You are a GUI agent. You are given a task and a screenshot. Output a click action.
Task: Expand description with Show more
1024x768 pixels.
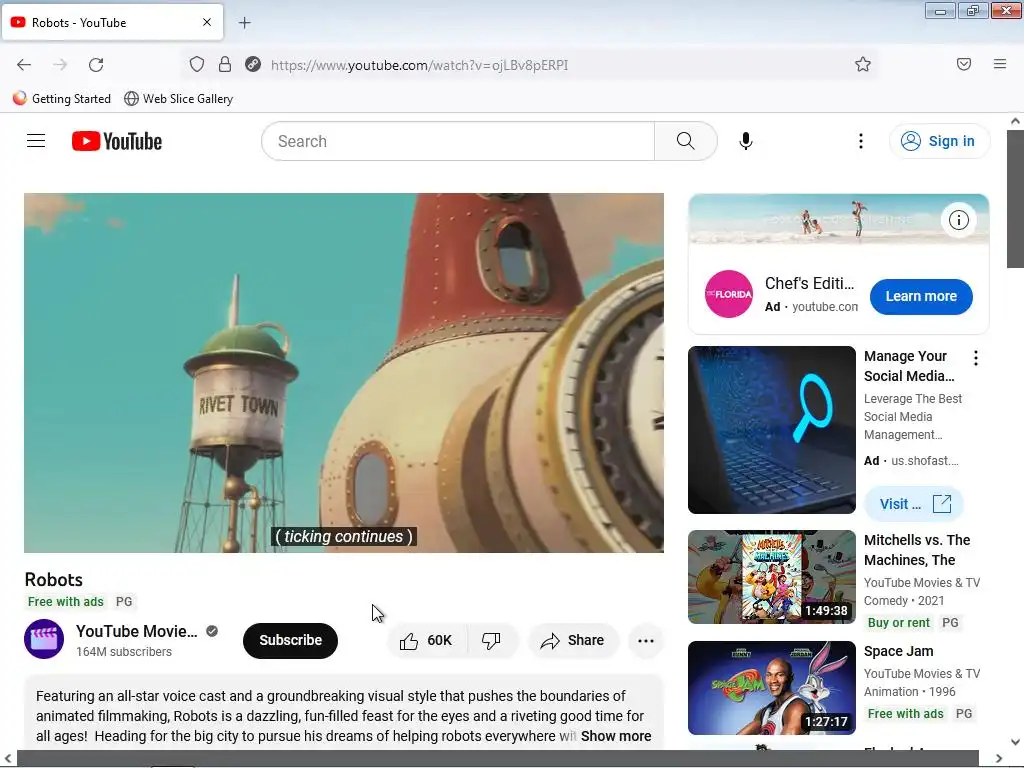(x=616, y=736)
